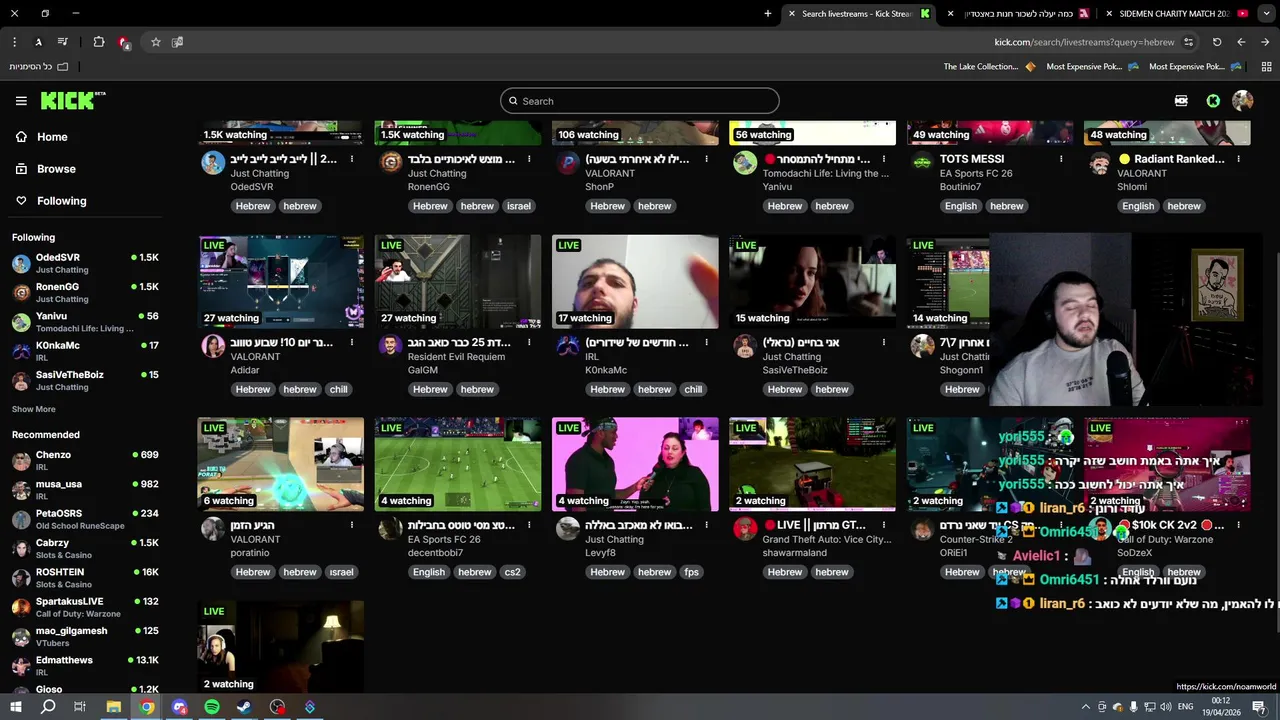Click the cs2 tag on decentbobi7's card
This screenshot has height=720, width=1280.
point(512,573)
